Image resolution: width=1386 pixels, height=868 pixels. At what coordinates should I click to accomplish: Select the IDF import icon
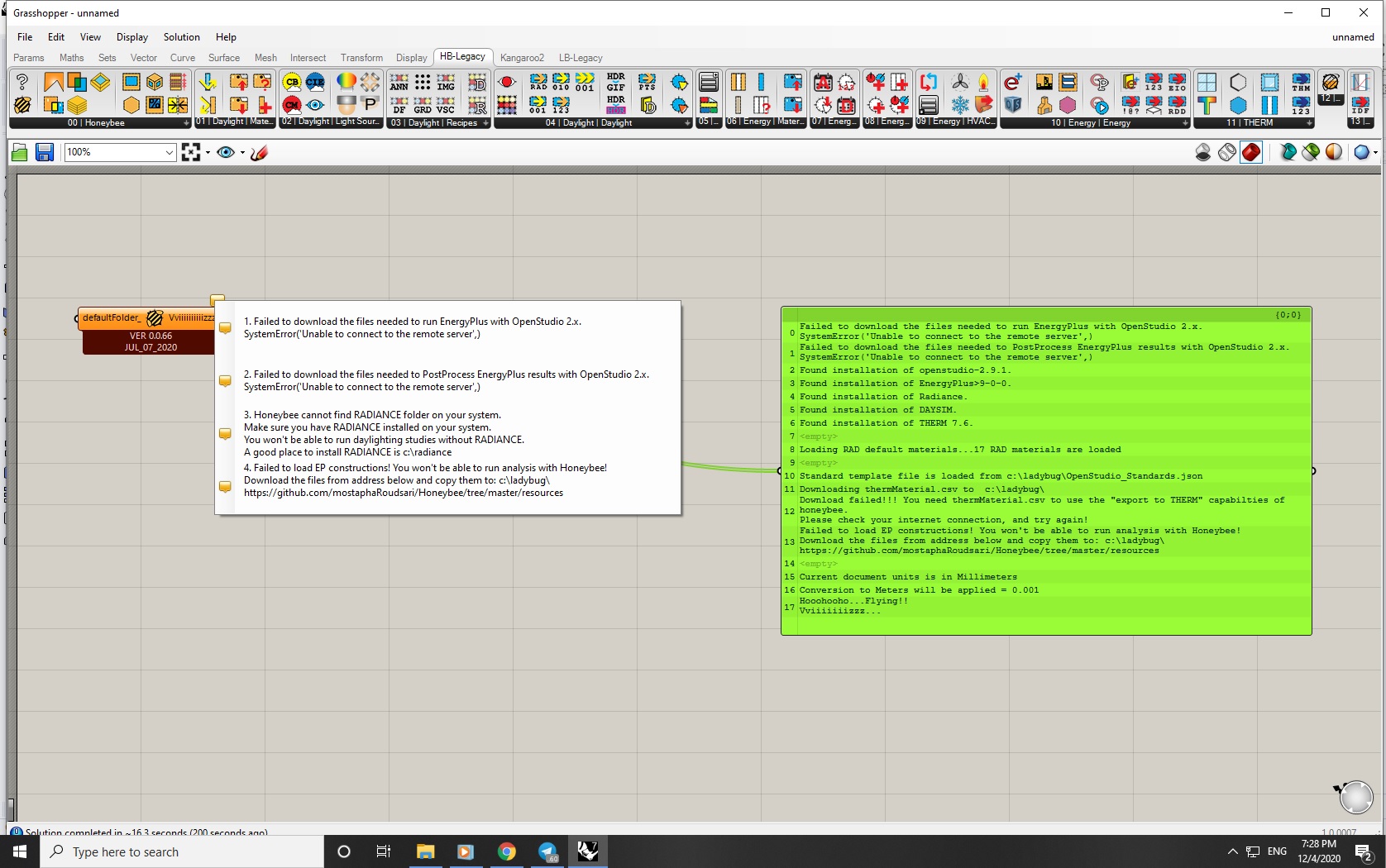pyautogui.click(x=1360, y=105)
